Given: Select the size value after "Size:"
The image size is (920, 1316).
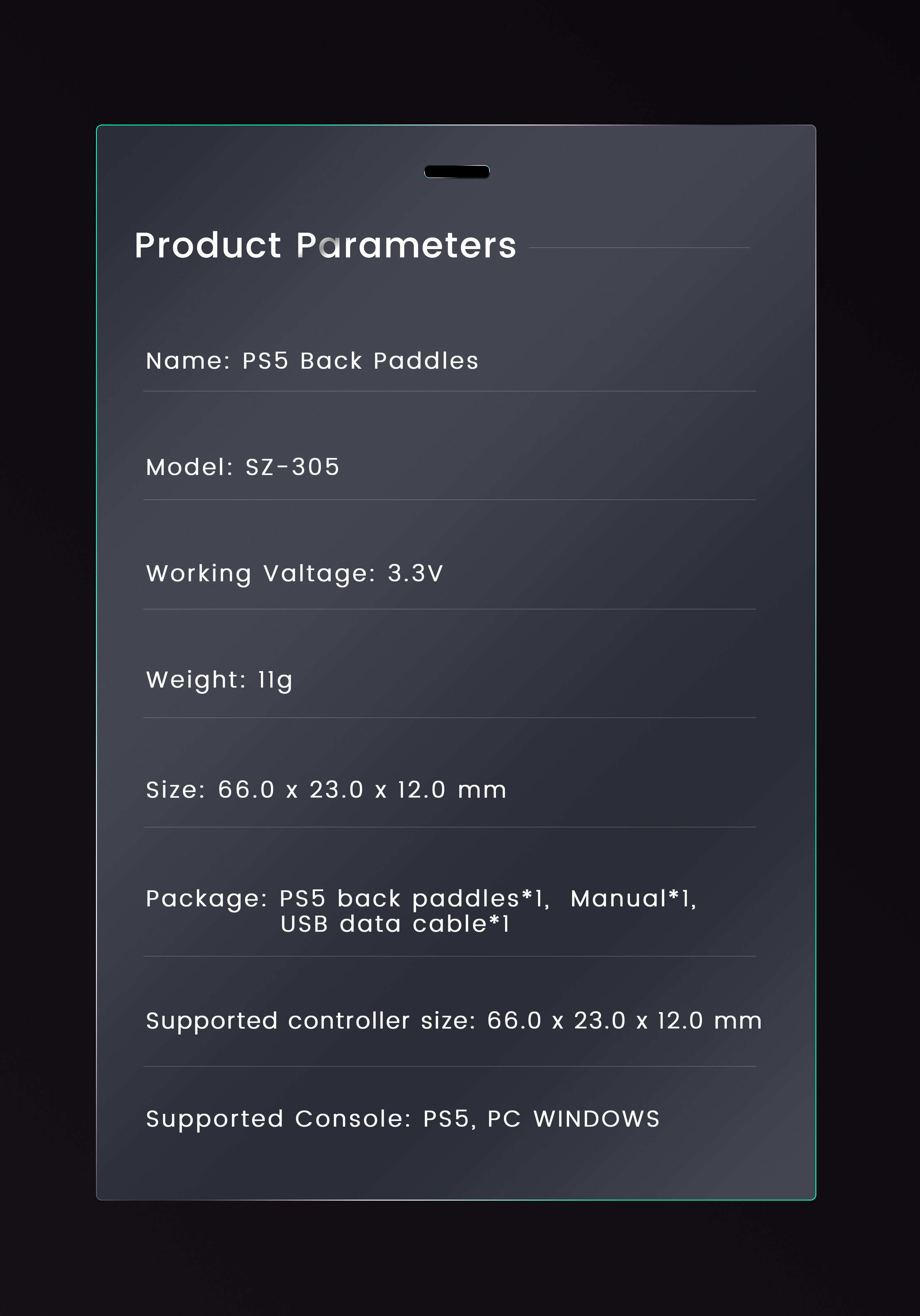Looking at the screenshot, I should (362, 790).
